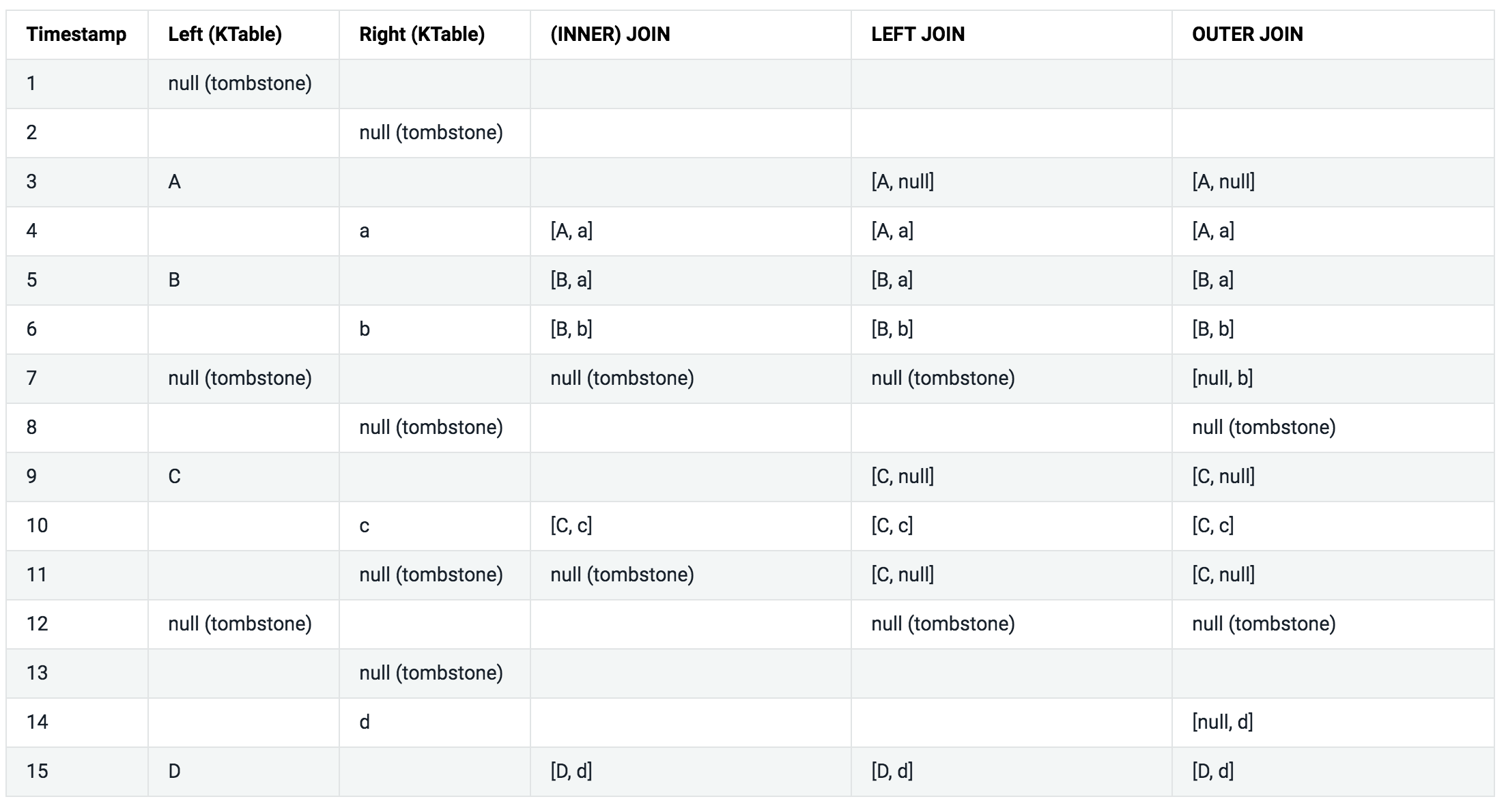The width and height of the screenshot is (1506, 812).
Task: Select the Left value 'C' in row 9
Action: (174, 476)
